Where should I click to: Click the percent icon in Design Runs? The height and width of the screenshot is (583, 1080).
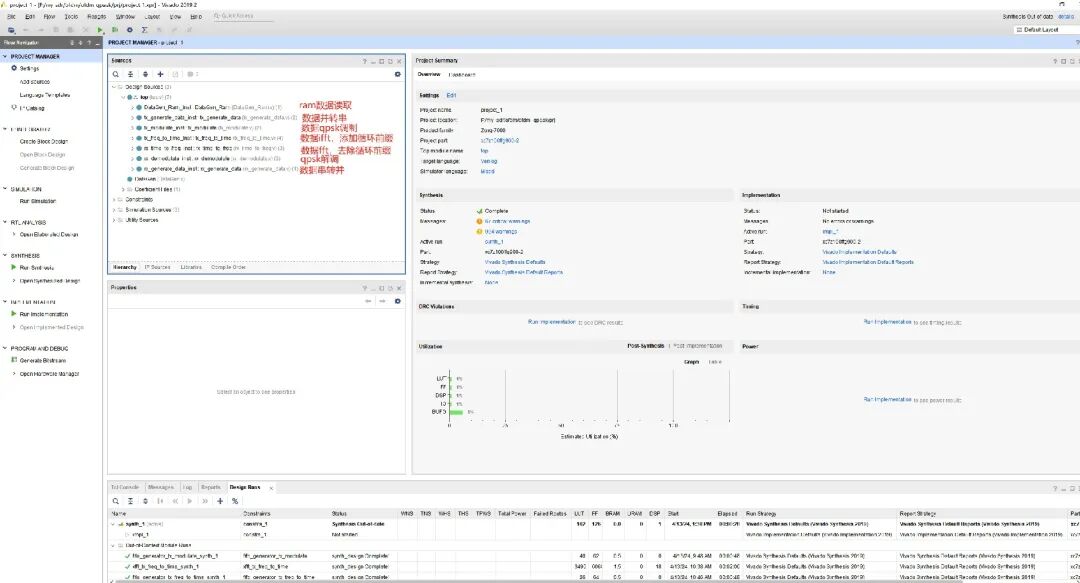[x=235, y=501]
